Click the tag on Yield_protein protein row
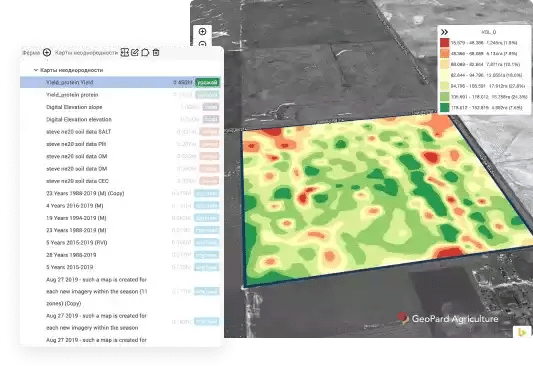The image size is (533, 373). click(207, 95)
